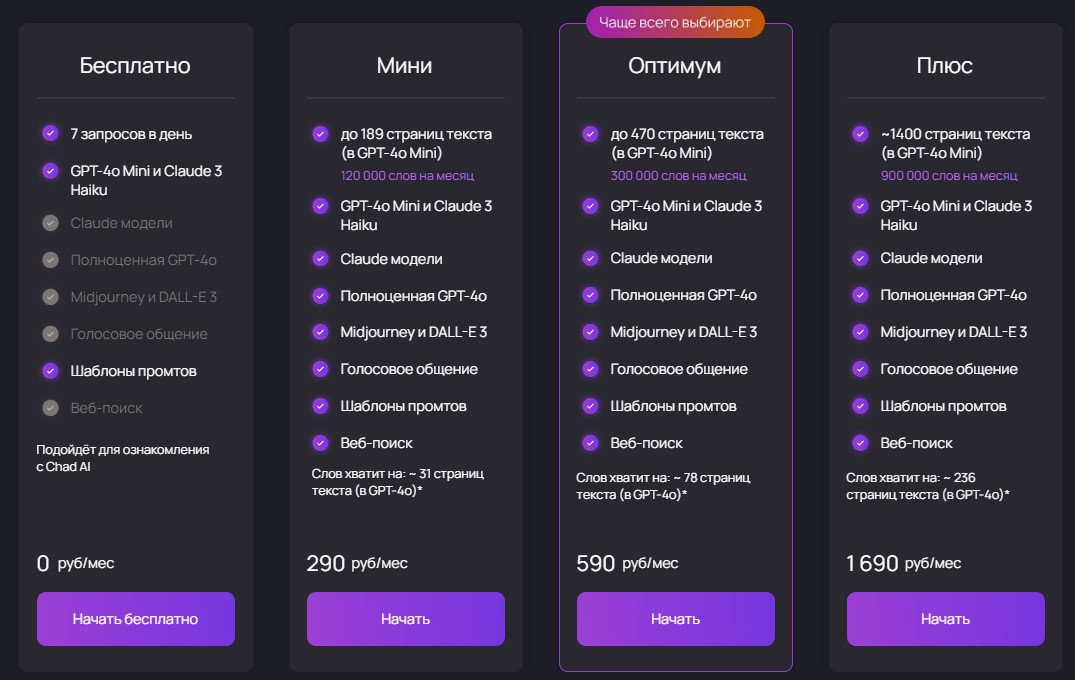Click the greyed checkmark beside Бесплатно "Веб-поиск"
The image size is (1075, 680).
point(50,408)
